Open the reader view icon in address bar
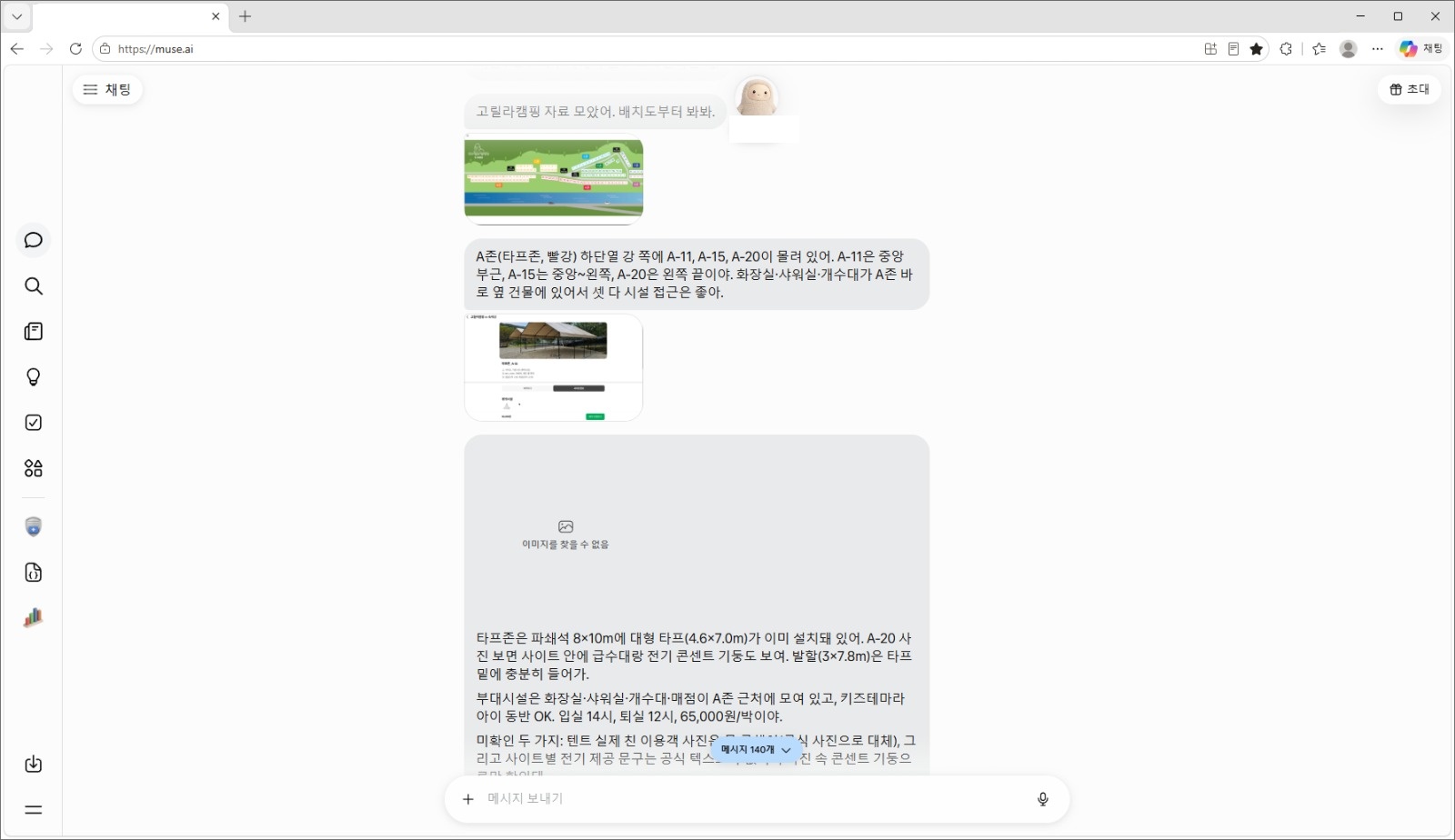Image resolution: width=1455 pixels, height=840 pixels. [x=1233, y=49]
